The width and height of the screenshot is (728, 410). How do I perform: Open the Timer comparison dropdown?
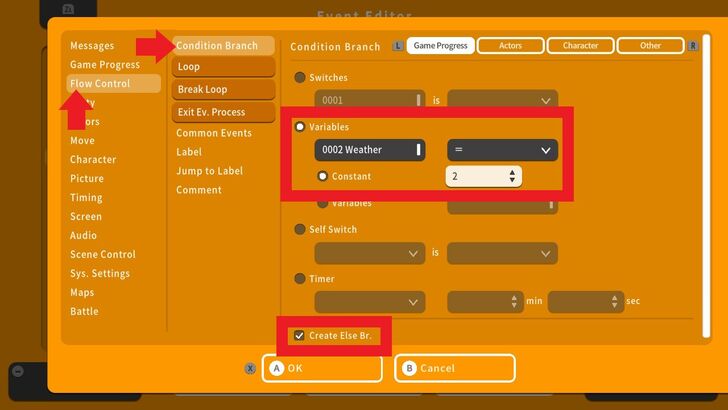369,302
